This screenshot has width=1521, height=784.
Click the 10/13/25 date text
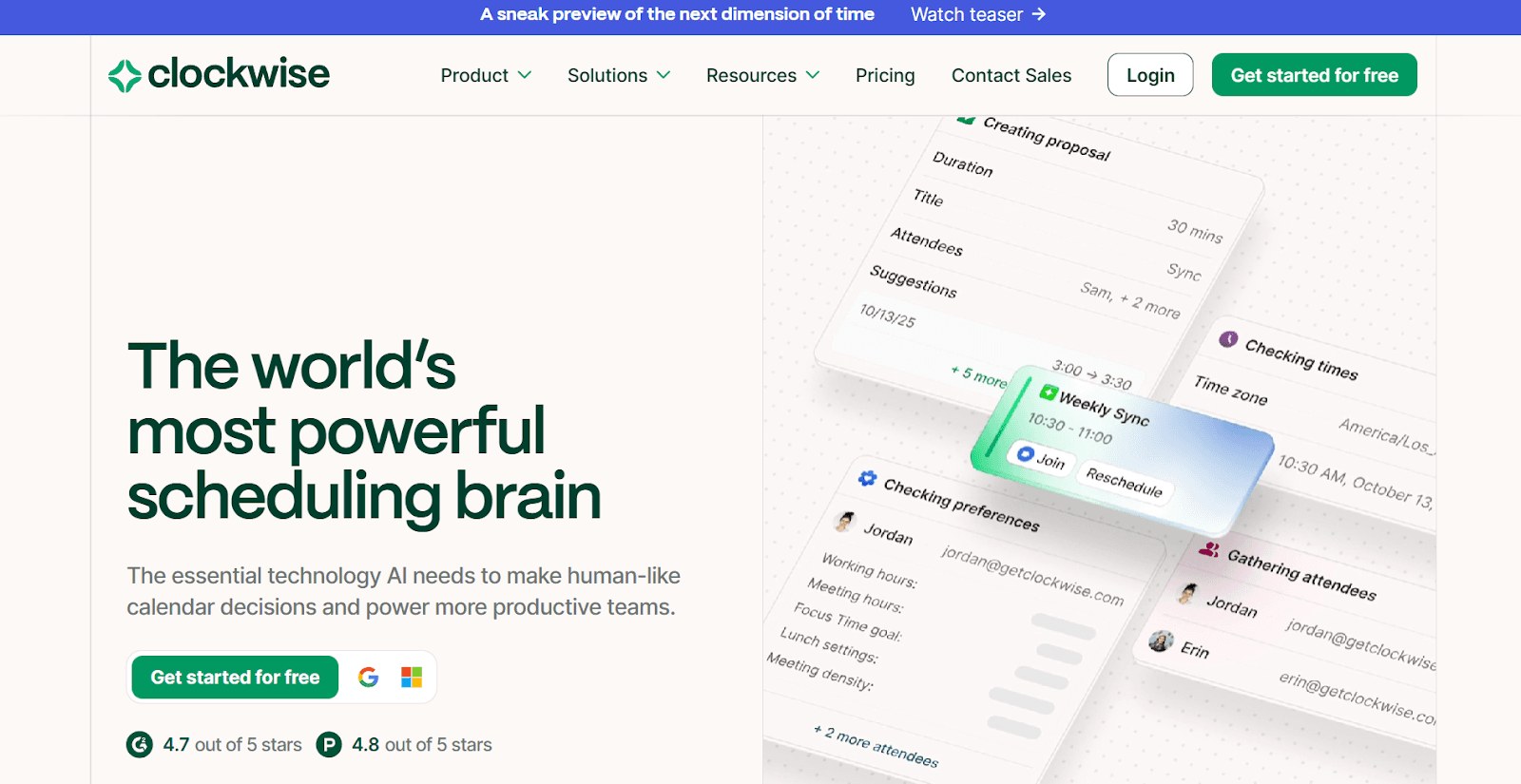coord(887,315)
